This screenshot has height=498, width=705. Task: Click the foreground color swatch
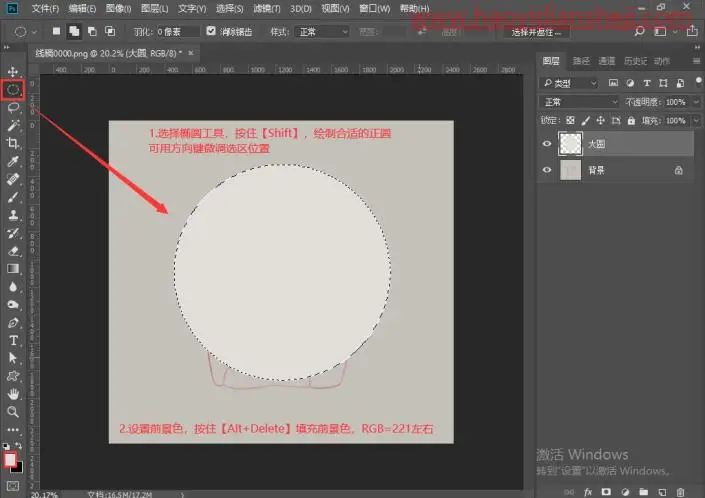point(9,459)
